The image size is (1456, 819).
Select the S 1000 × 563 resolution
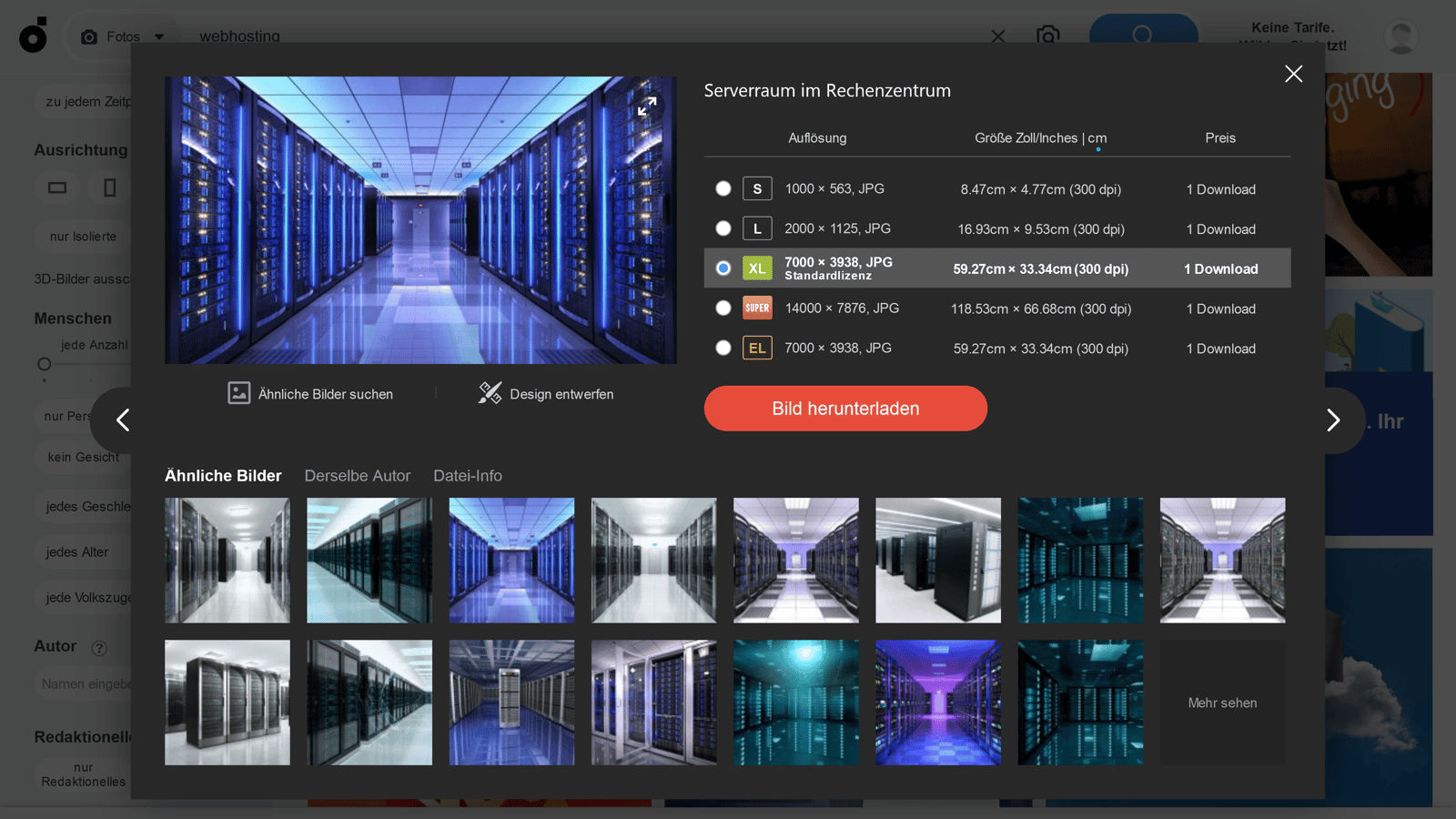[723, 188]
